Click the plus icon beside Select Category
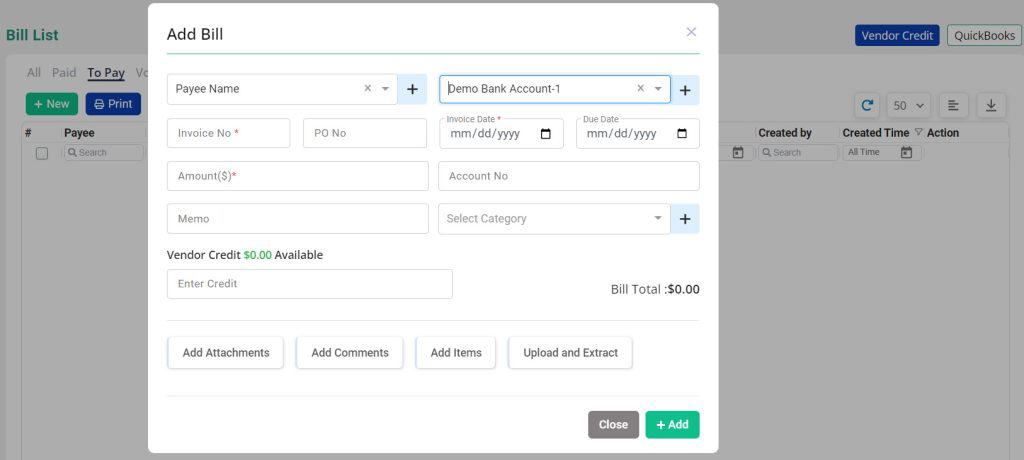The image size is (1024, 460). click(x=685, y=219)
